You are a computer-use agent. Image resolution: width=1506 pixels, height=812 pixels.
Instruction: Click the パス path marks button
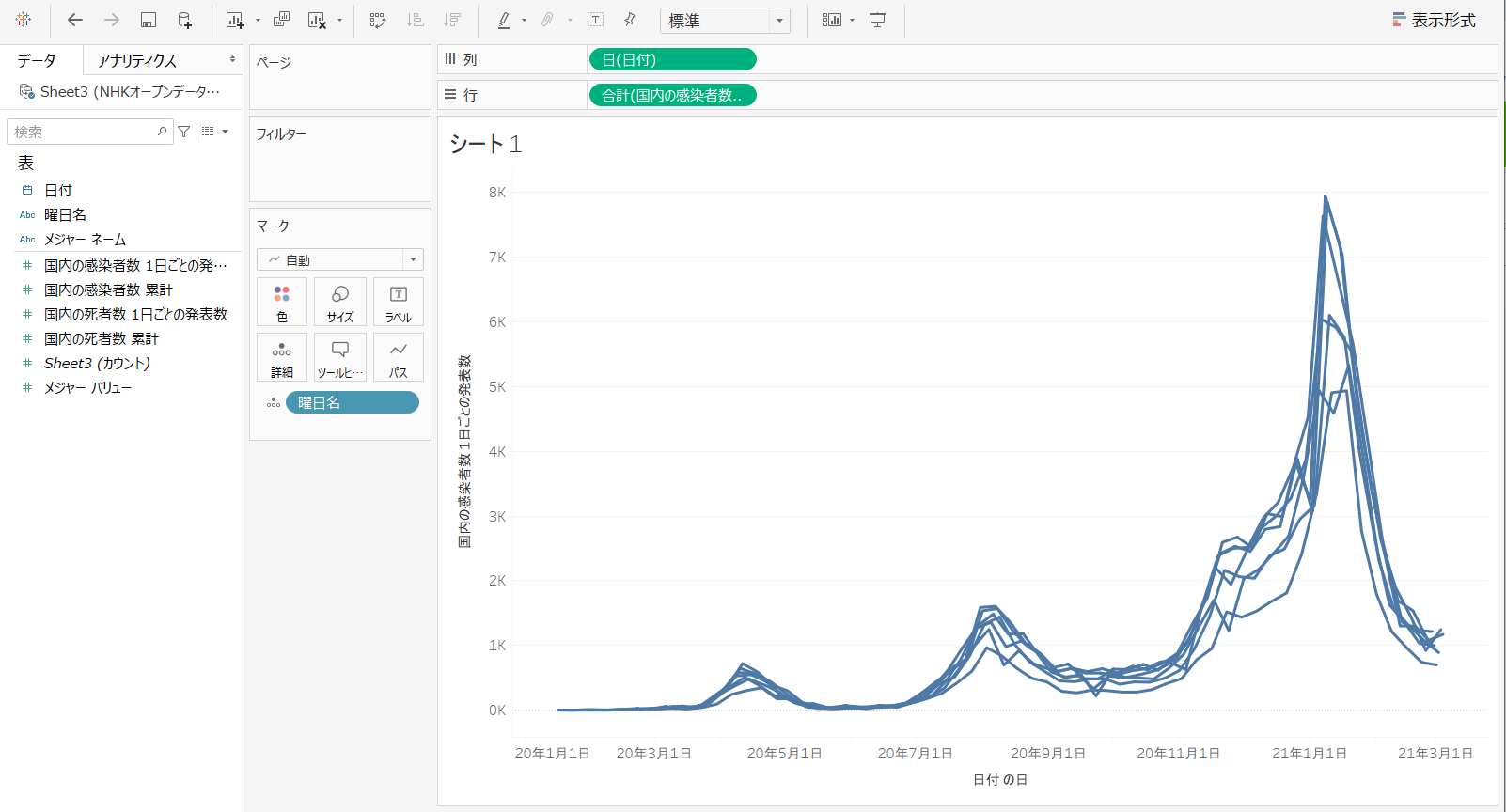coord(399,358)
